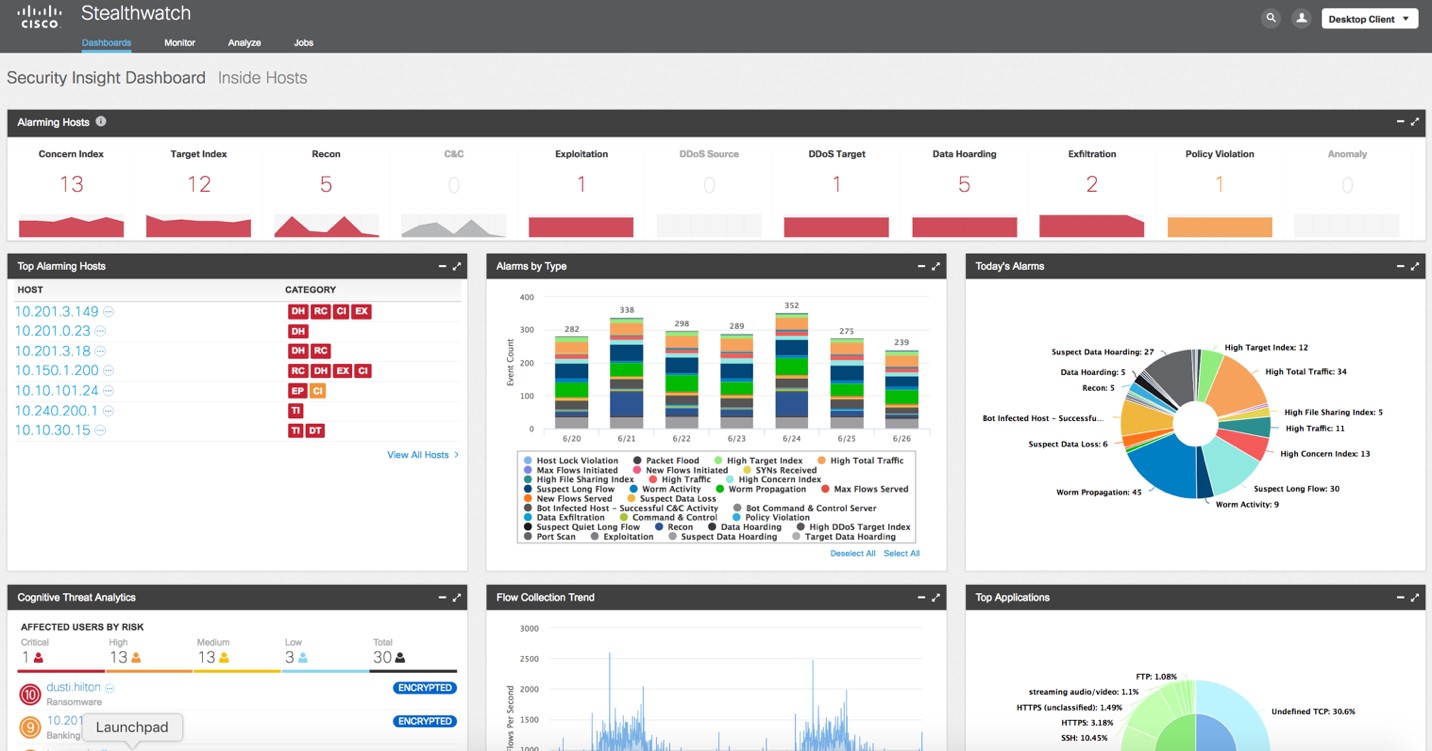Open the Desktop Client dropdown
The image size is (1432, 751).
1368,19
